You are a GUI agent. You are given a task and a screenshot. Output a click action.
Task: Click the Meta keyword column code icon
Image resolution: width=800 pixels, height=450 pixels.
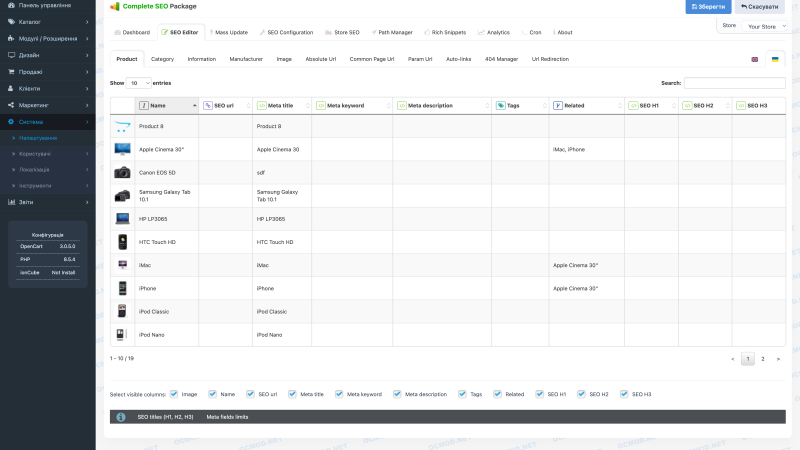[x=321, y=106]
